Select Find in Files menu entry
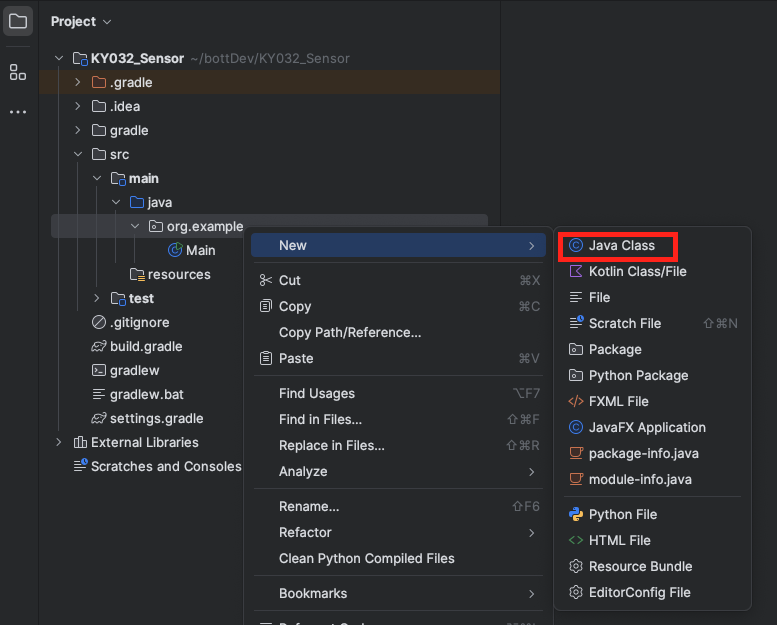Viewport: 777px width, 625px height. pos(398,419)
